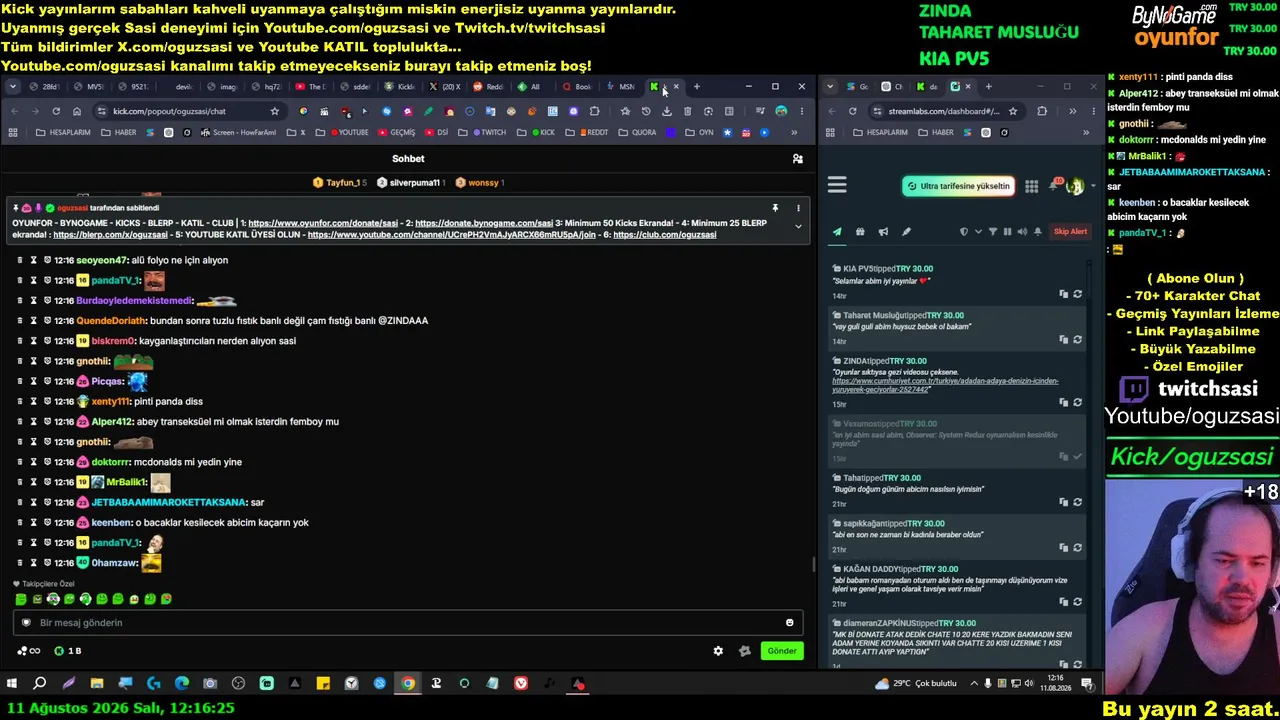Select the megaphone icon tab in Streamlabs

tap(883, 232)
